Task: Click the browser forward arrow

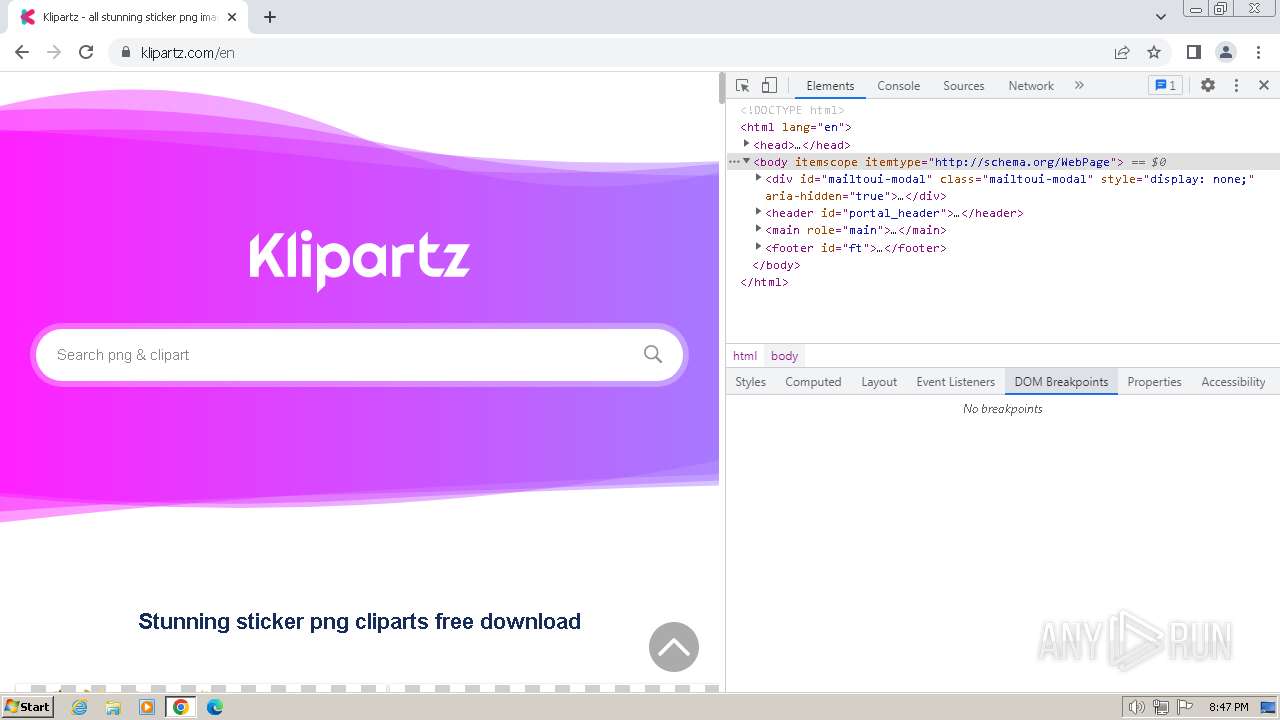Action: coord(54,52)
